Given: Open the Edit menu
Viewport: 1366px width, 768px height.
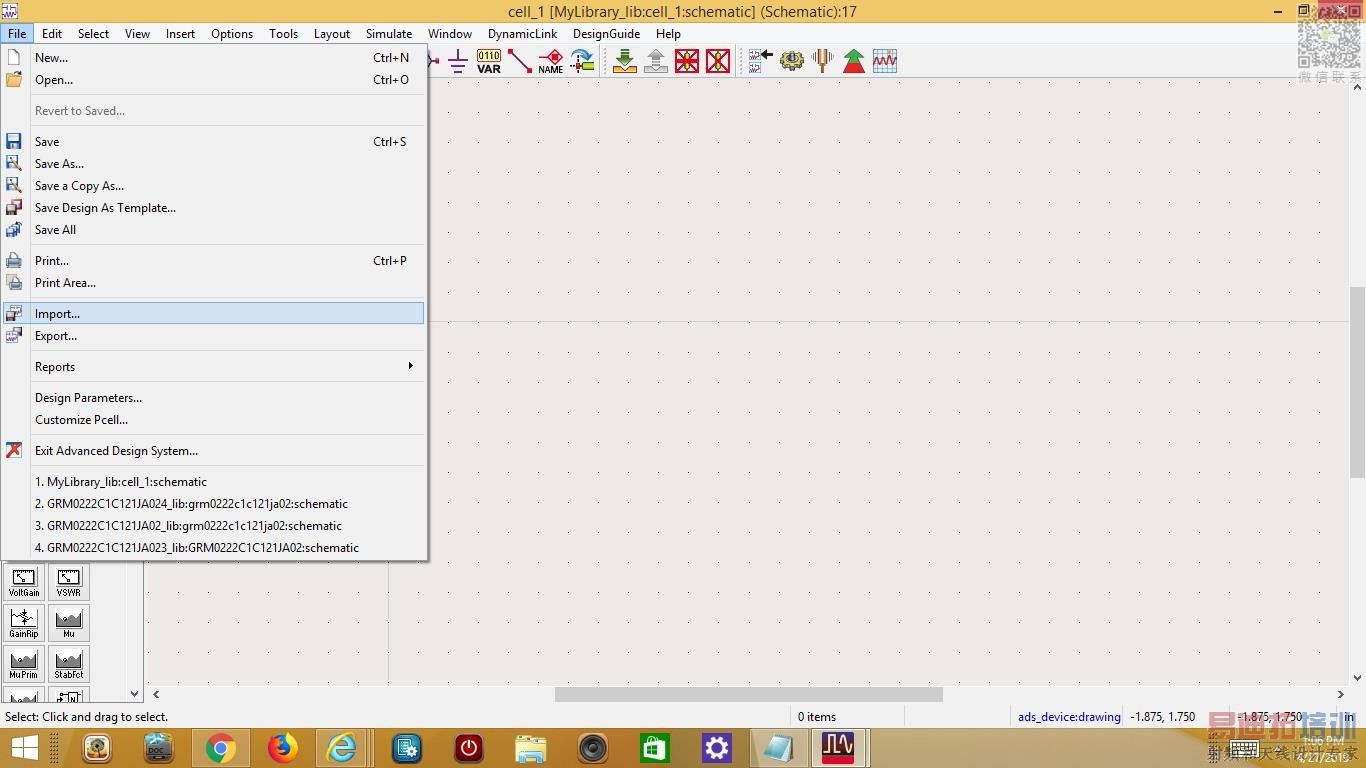Looking at the screenshot, I should (x=52, y=33).
